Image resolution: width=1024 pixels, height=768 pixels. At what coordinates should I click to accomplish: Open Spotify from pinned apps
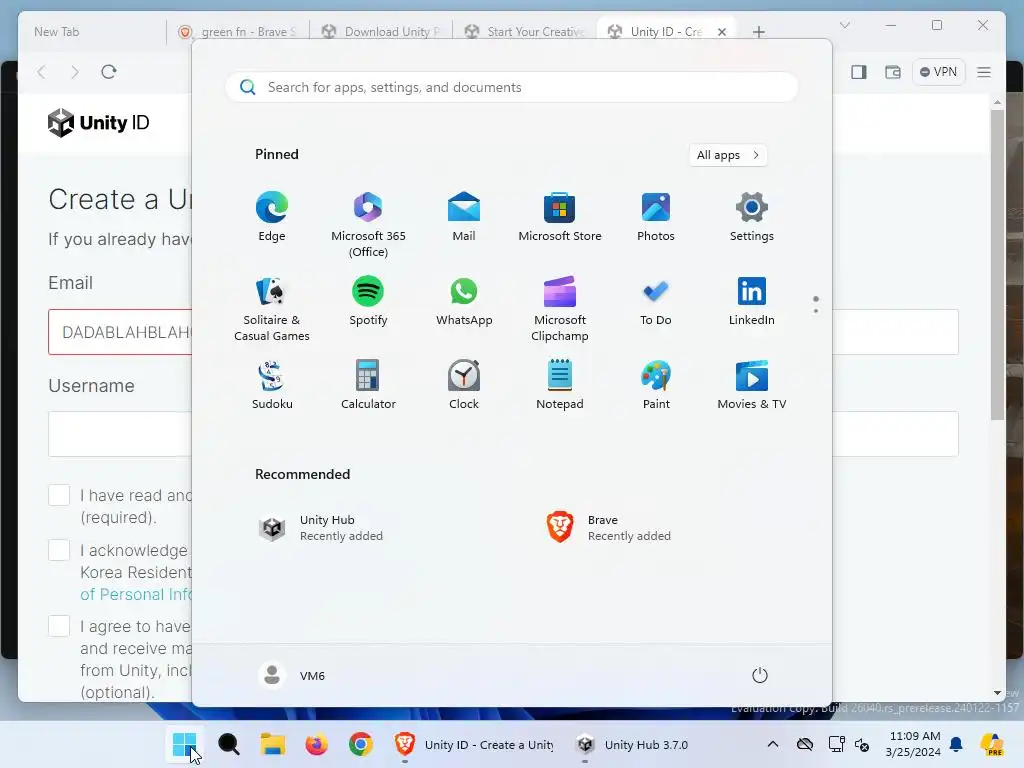(368, 301)
